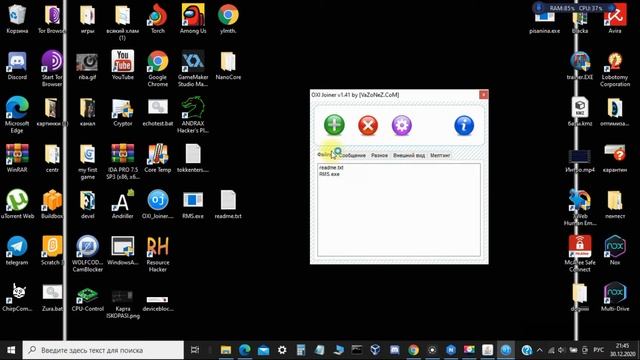Switch to the Сообщение tab
This screenshot has height=360, width=640.
point(352,156)
